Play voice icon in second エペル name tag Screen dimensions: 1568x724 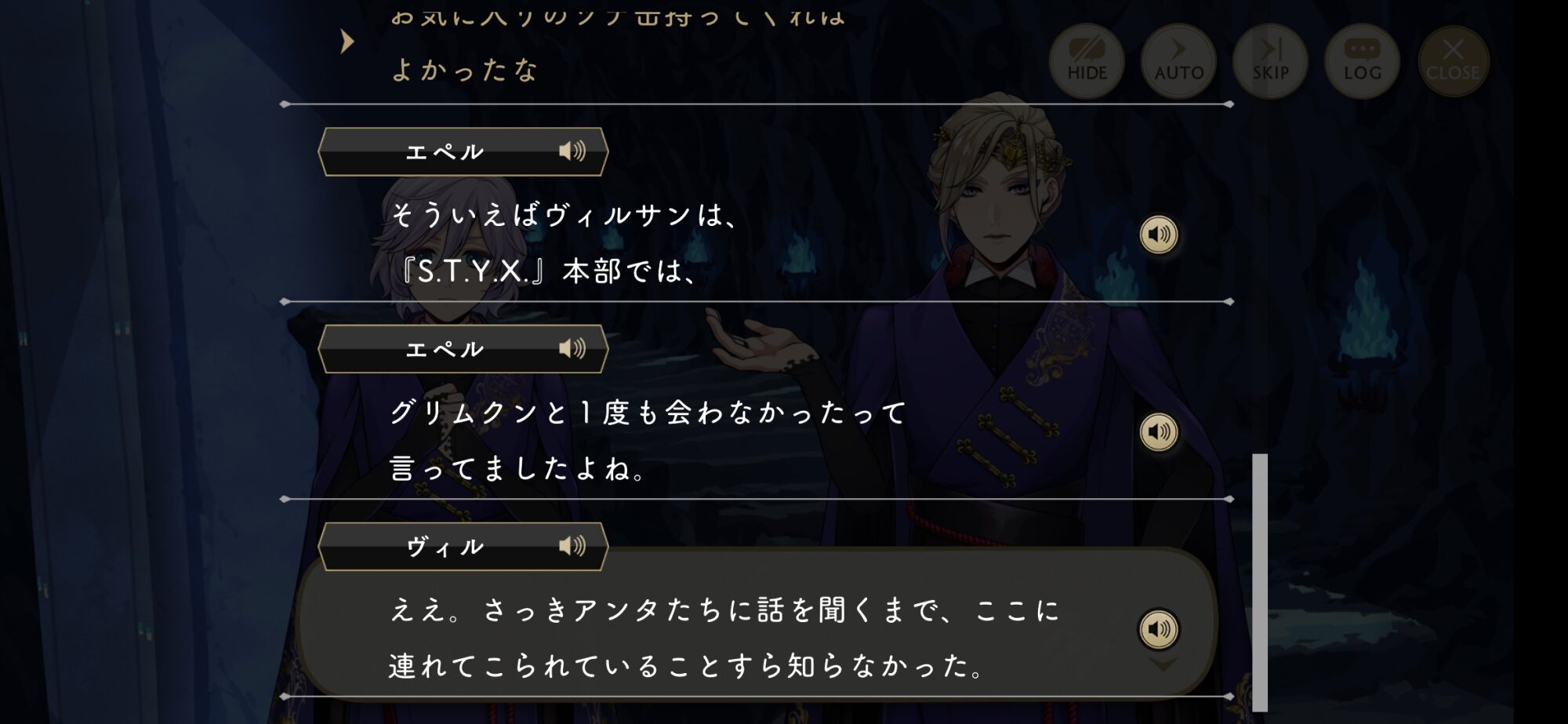pyautogui.click(x=572, y=348)
